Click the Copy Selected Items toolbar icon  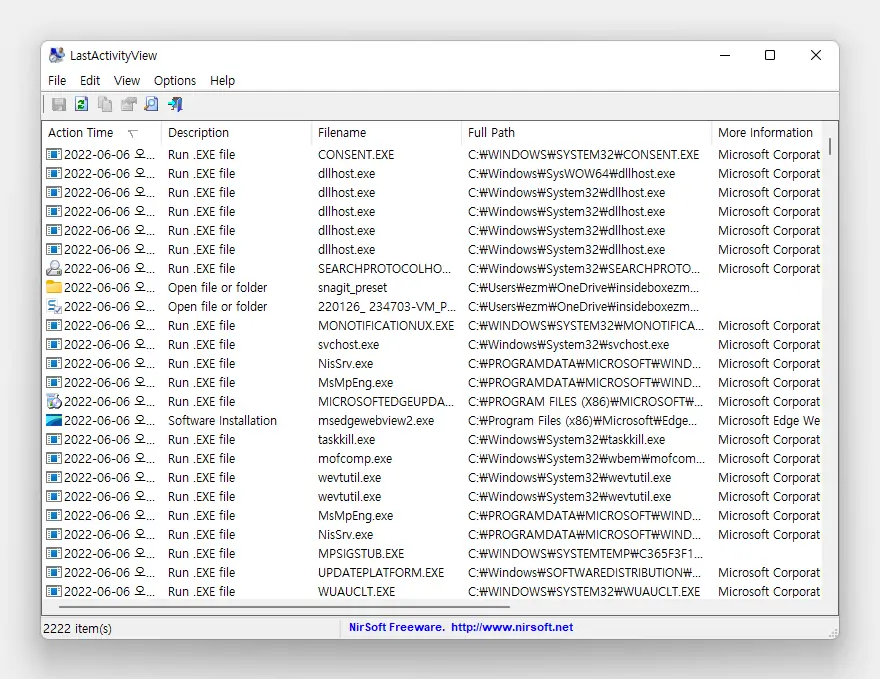(x=105, y=104)
